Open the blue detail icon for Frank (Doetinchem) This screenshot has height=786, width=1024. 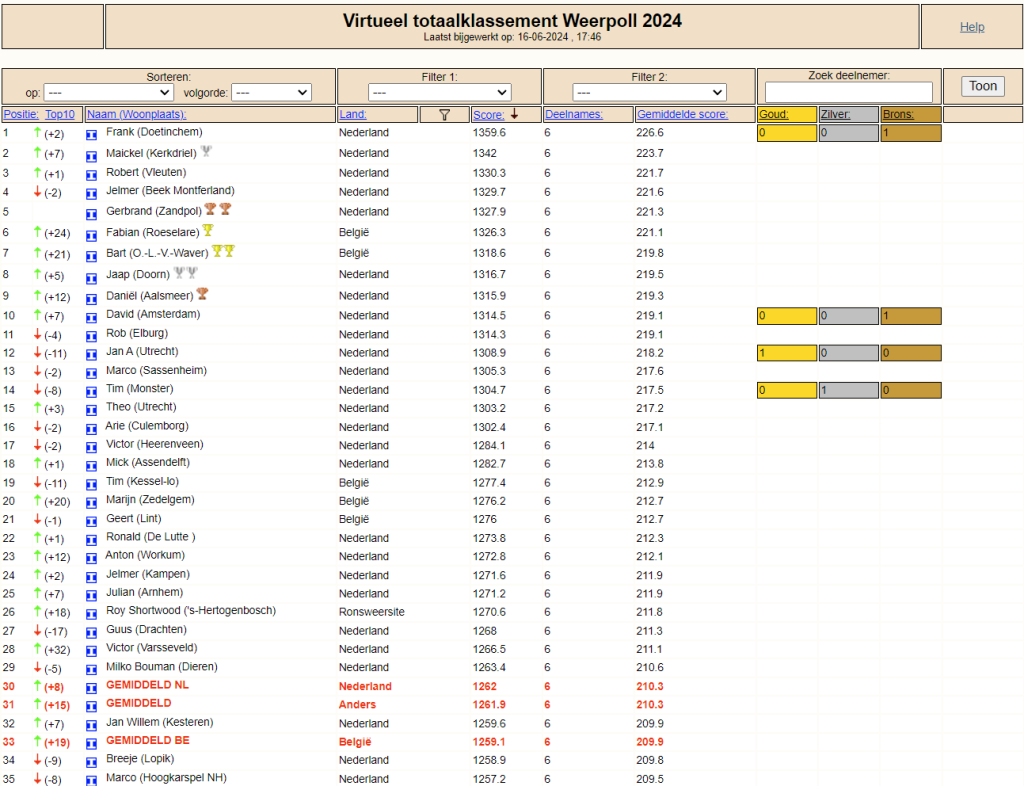pyautogui.click(x=91, y=135)
